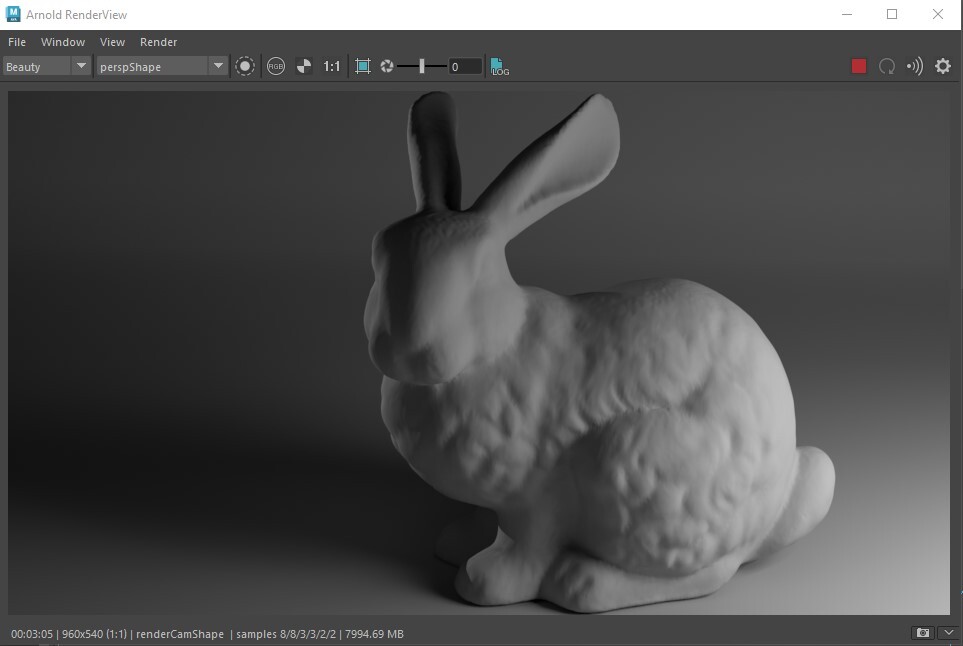Toggle the RGB channel display icon
This screenshot has width=963, height=646.
(x=276, y=67)
